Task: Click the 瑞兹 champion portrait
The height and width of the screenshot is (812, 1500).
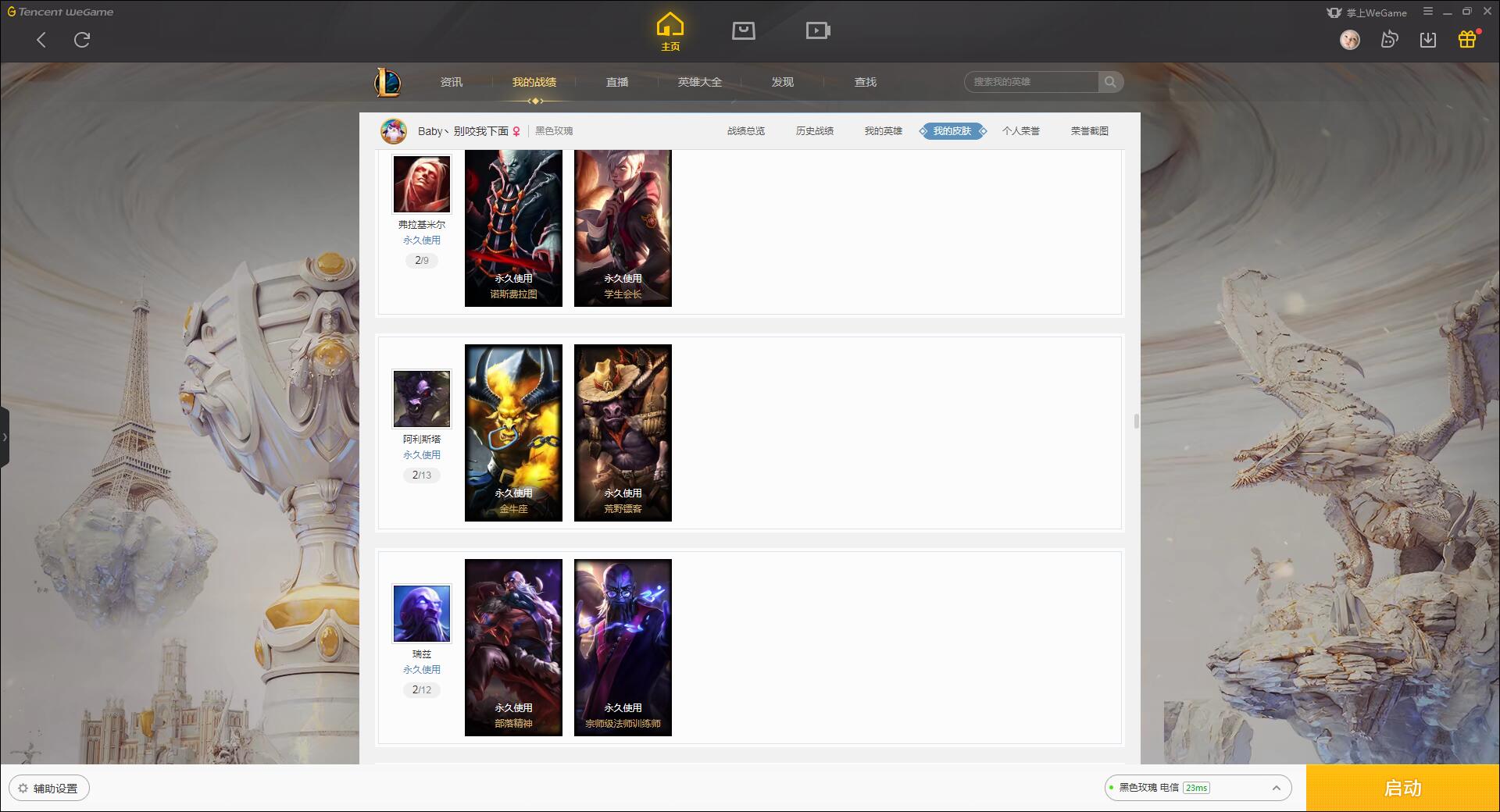Action: click(x=422, y=614)
